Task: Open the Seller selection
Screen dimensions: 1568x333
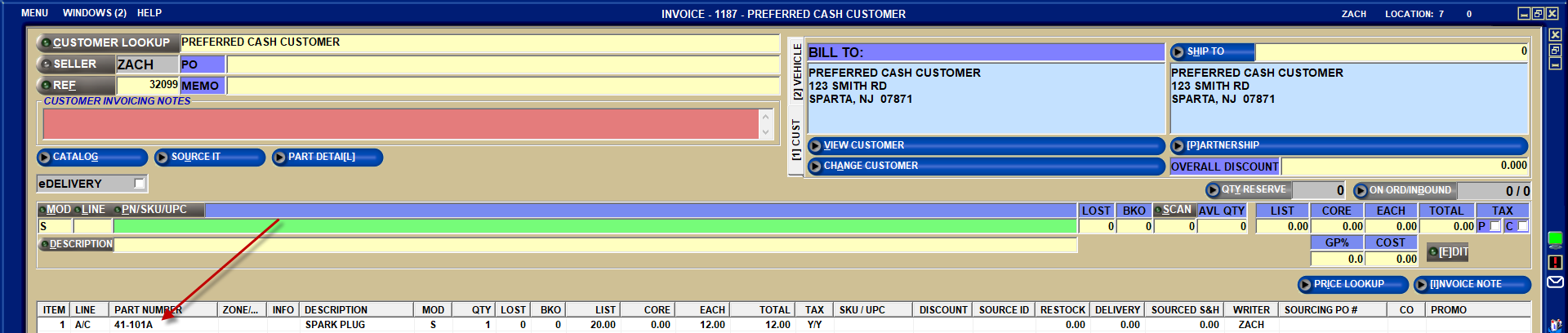Action: coord(75,64)
